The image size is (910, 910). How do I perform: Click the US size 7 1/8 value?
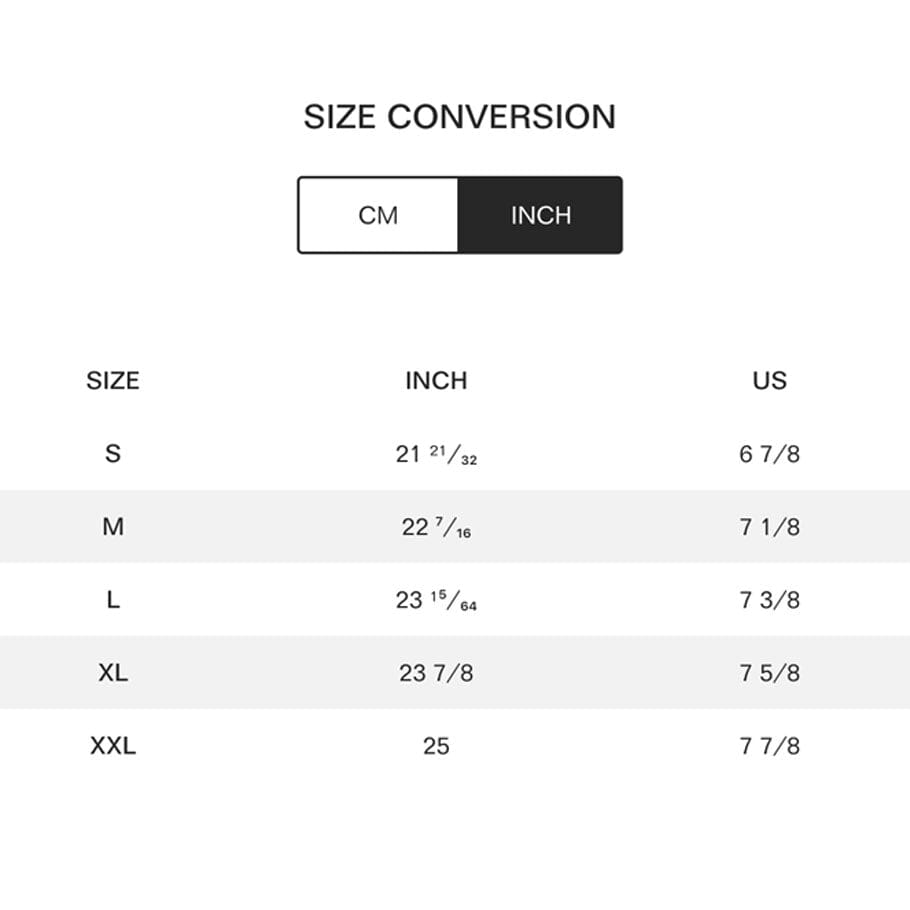coord(769,527)
